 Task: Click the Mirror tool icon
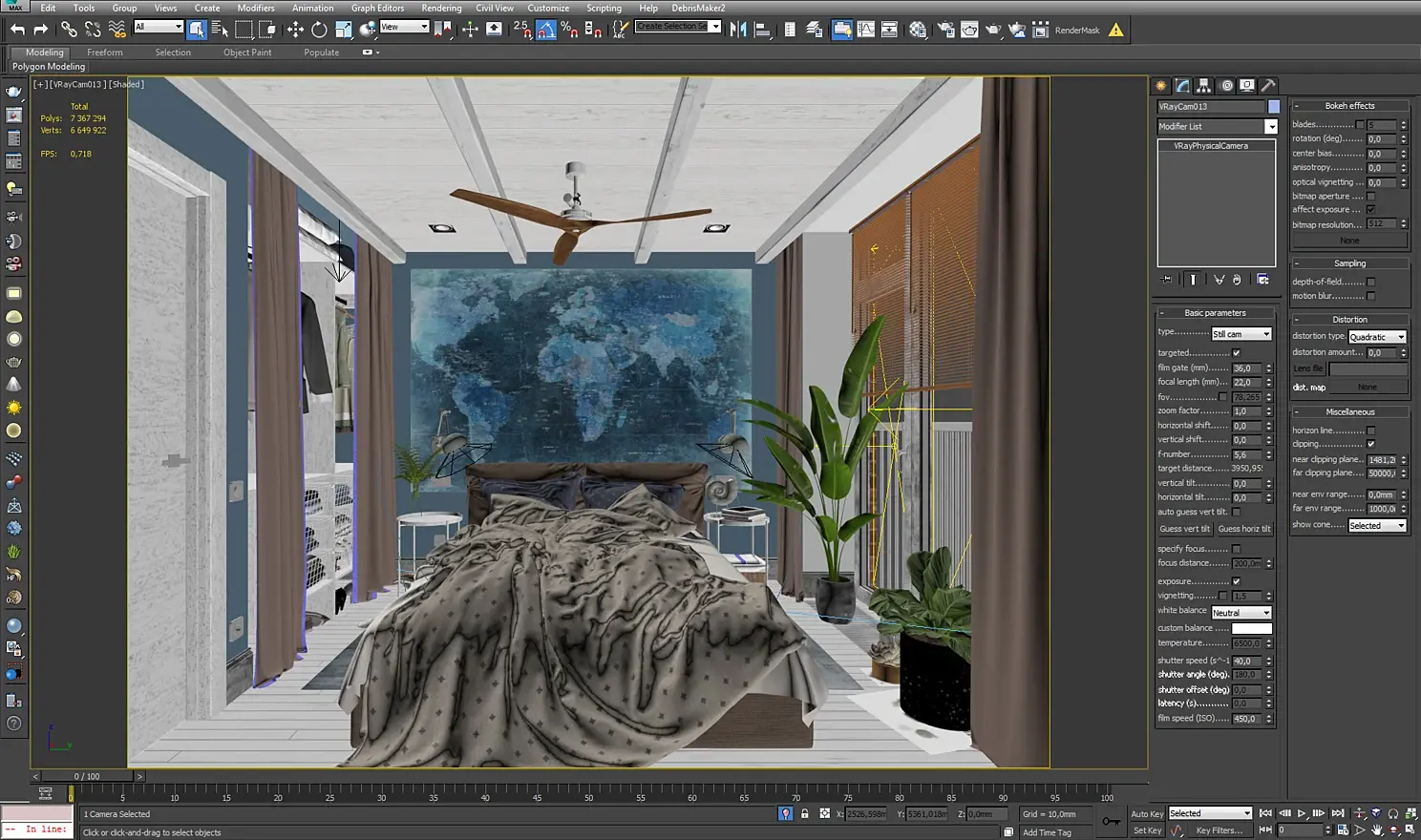coord(738,30)
